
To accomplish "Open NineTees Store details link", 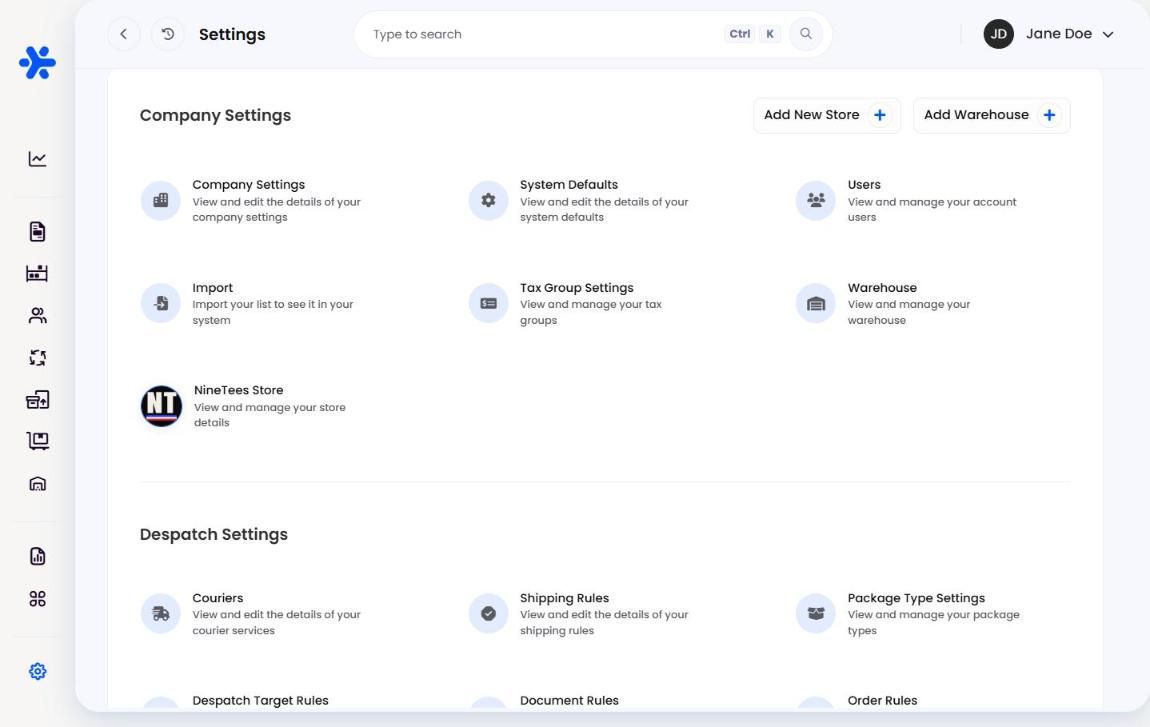I will point(238,390).
